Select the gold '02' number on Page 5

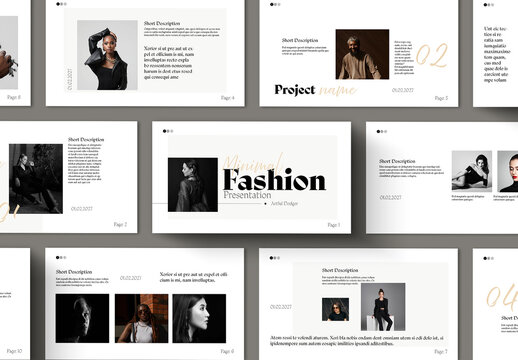tap(432, 55)
